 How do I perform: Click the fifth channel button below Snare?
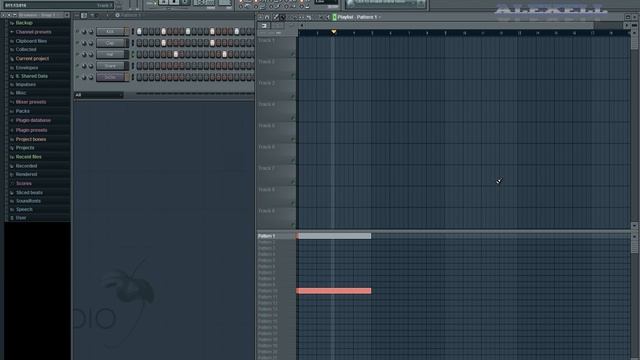[110, 77]
